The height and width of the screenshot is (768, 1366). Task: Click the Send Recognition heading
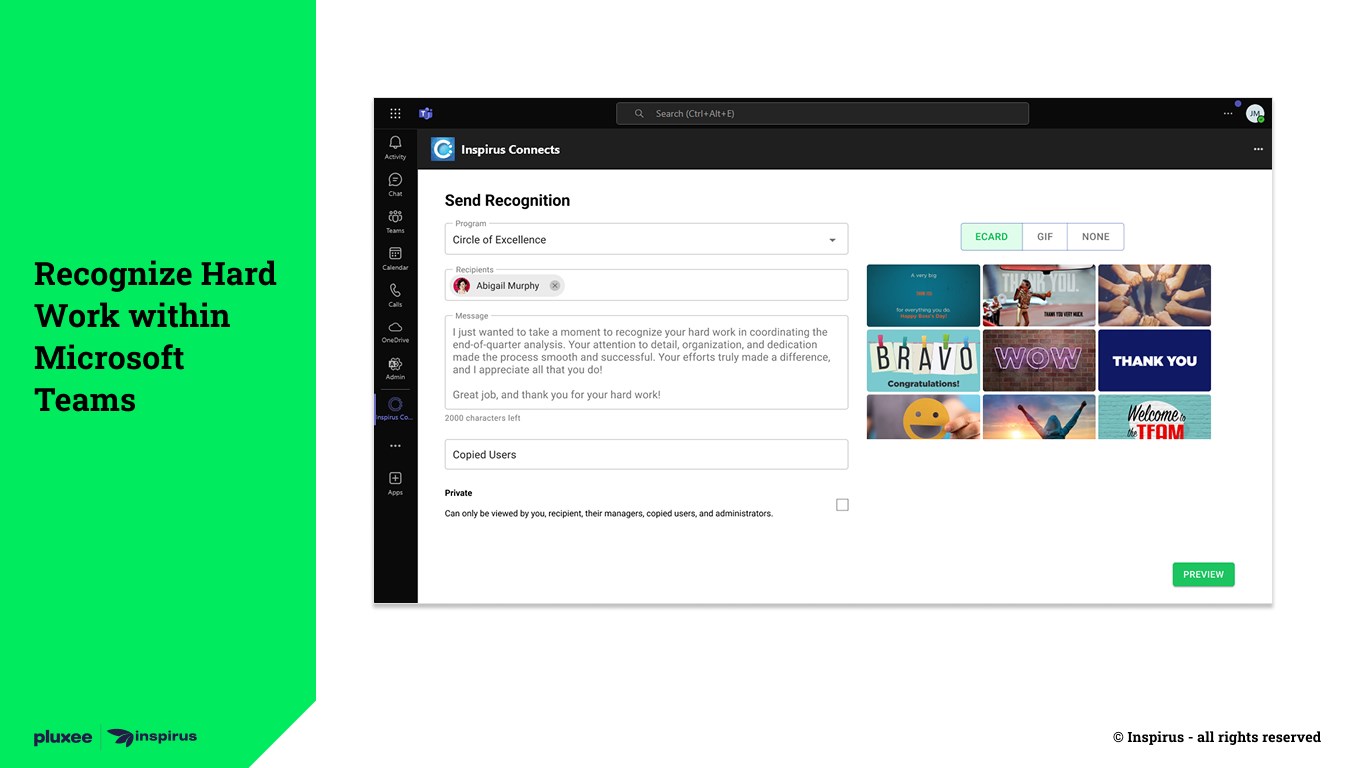(507, 201)
